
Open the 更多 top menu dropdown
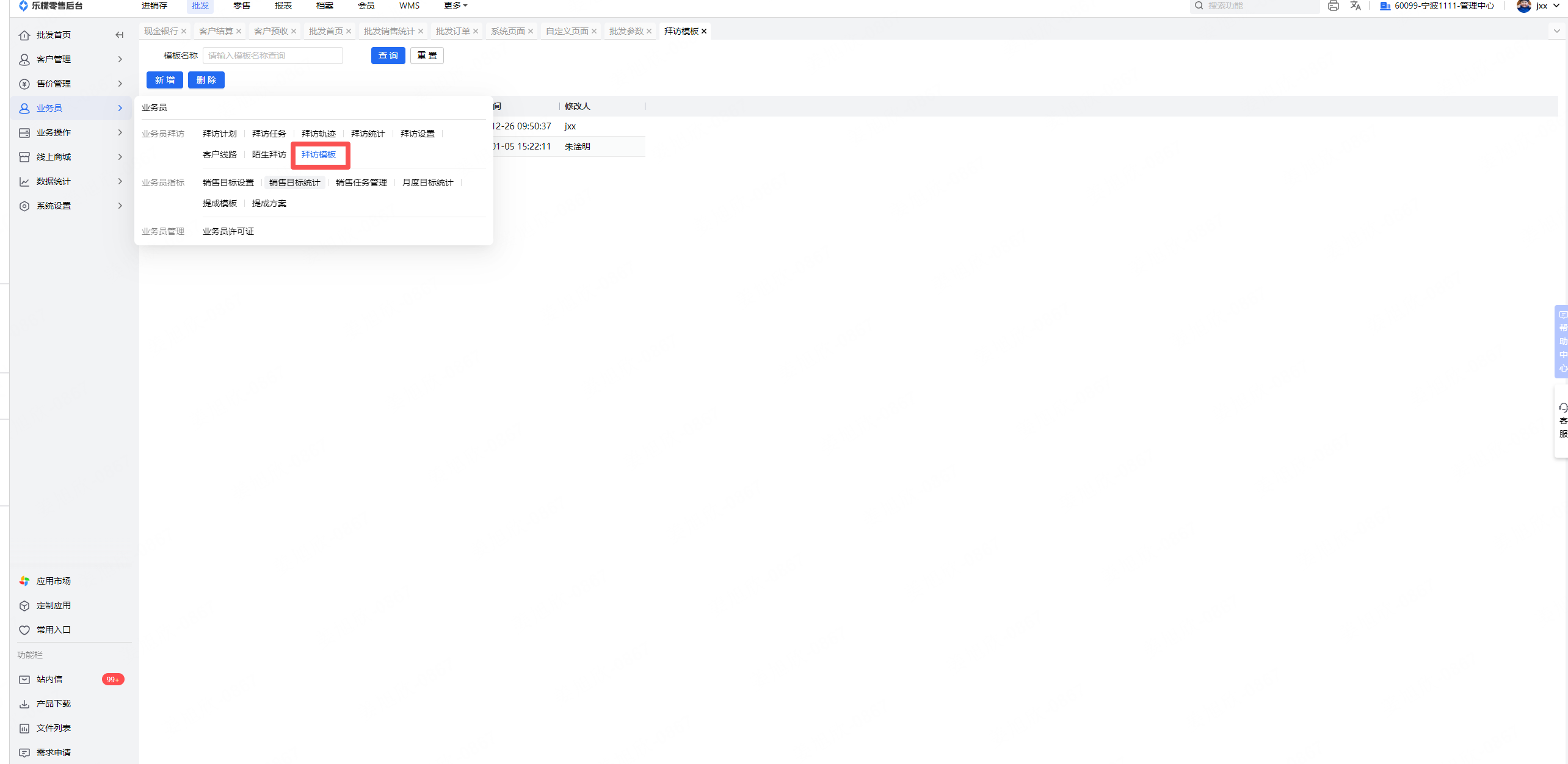[x=455, y=5]
